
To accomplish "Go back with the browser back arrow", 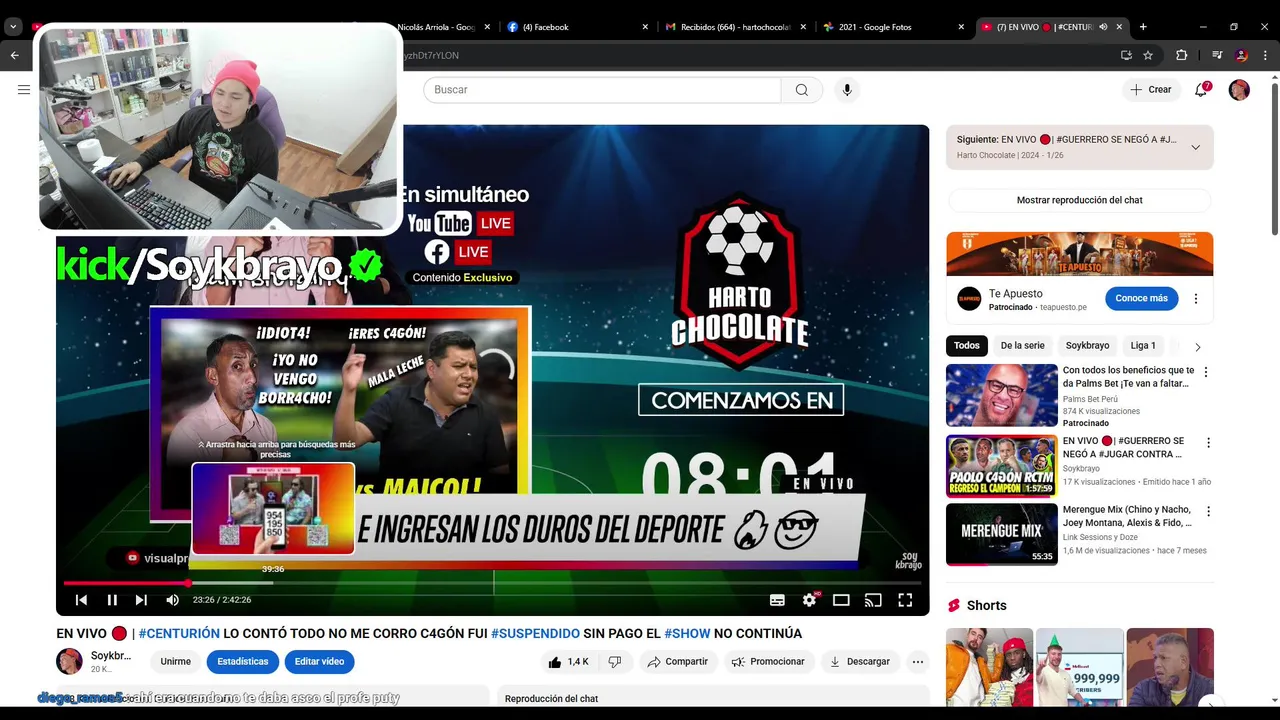I will click(x=14, y=56).
